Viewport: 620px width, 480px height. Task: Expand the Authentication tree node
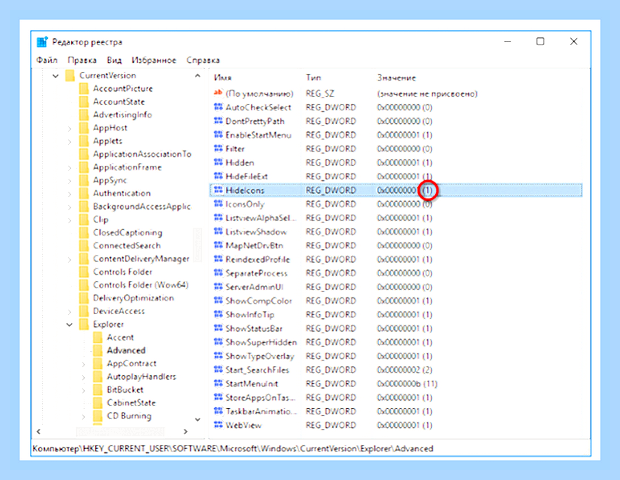70,194
